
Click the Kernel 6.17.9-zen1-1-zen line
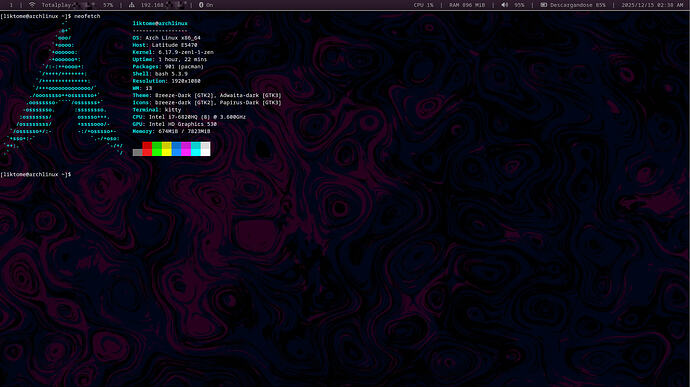coord(173,52)
